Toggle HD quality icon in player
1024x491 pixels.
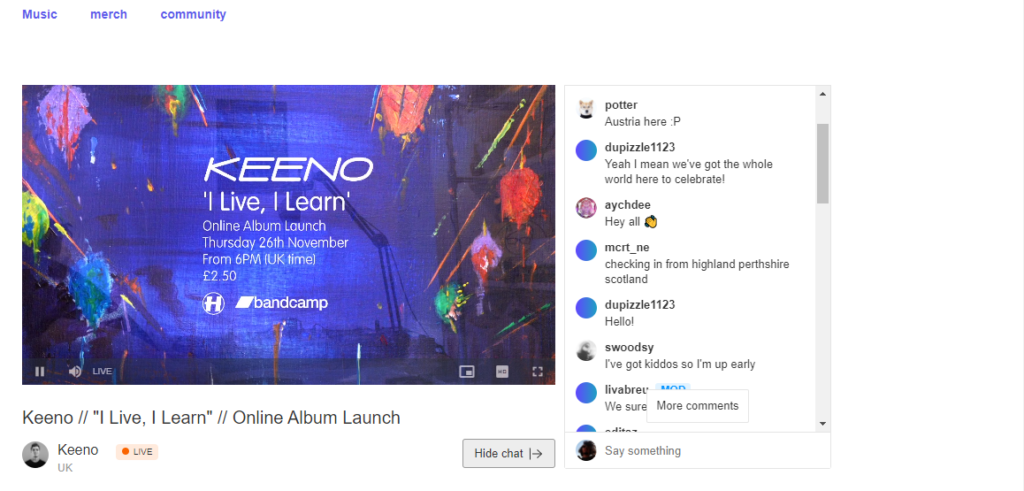[x=502, y=372]
